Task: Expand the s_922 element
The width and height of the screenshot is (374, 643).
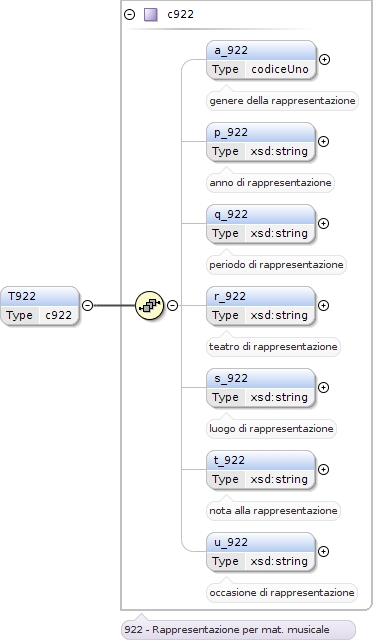Action: click(x=324, y=388)
